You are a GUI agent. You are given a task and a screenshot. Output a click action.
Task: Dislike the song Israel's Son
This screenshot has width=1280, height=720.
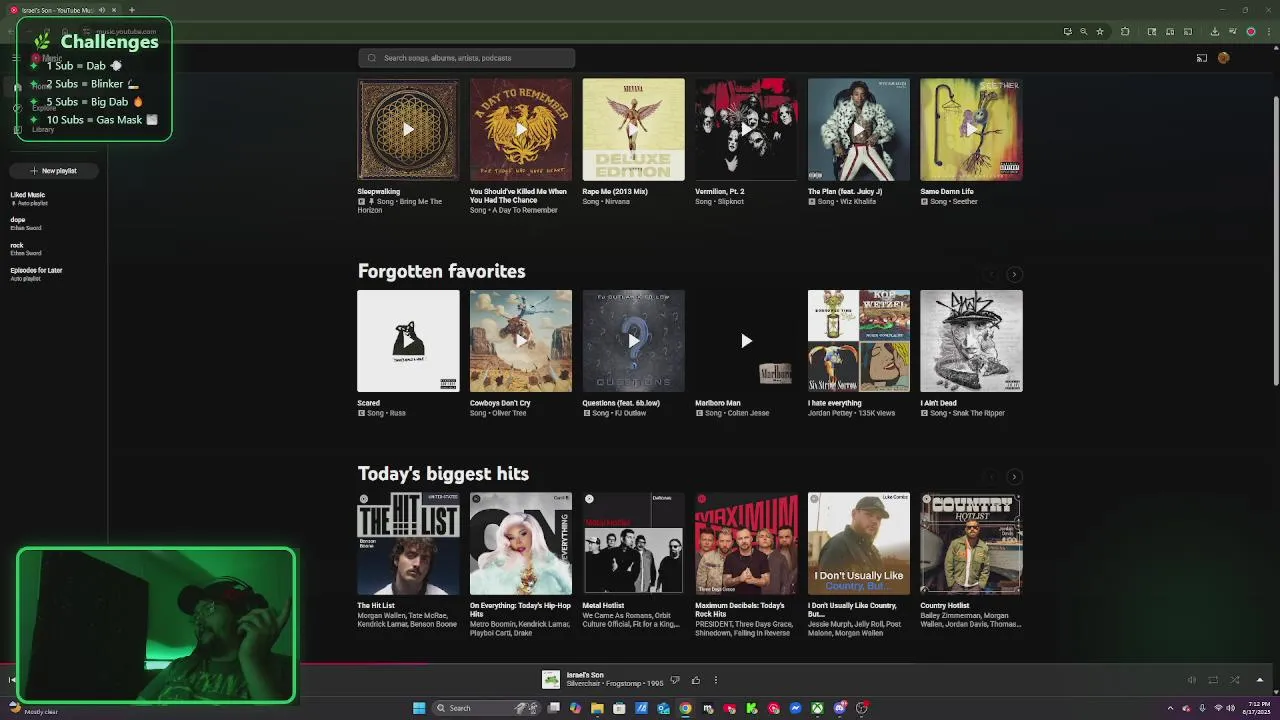click(675, 680)
